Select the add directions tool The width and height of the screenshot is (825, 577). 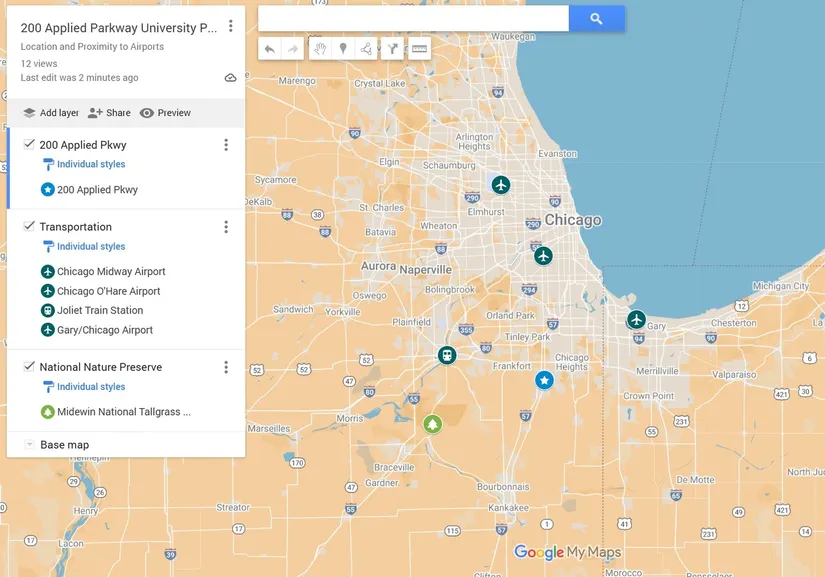393,49
